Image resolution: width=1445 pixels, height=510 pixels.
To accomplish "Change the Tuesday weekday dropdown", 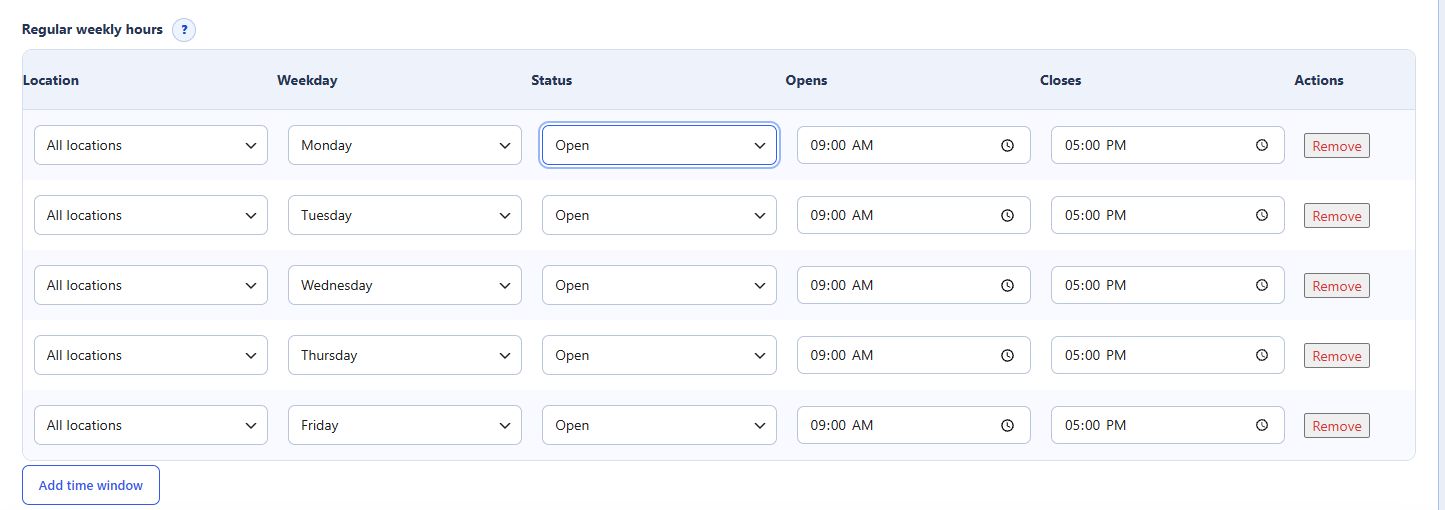I will 405,215.
